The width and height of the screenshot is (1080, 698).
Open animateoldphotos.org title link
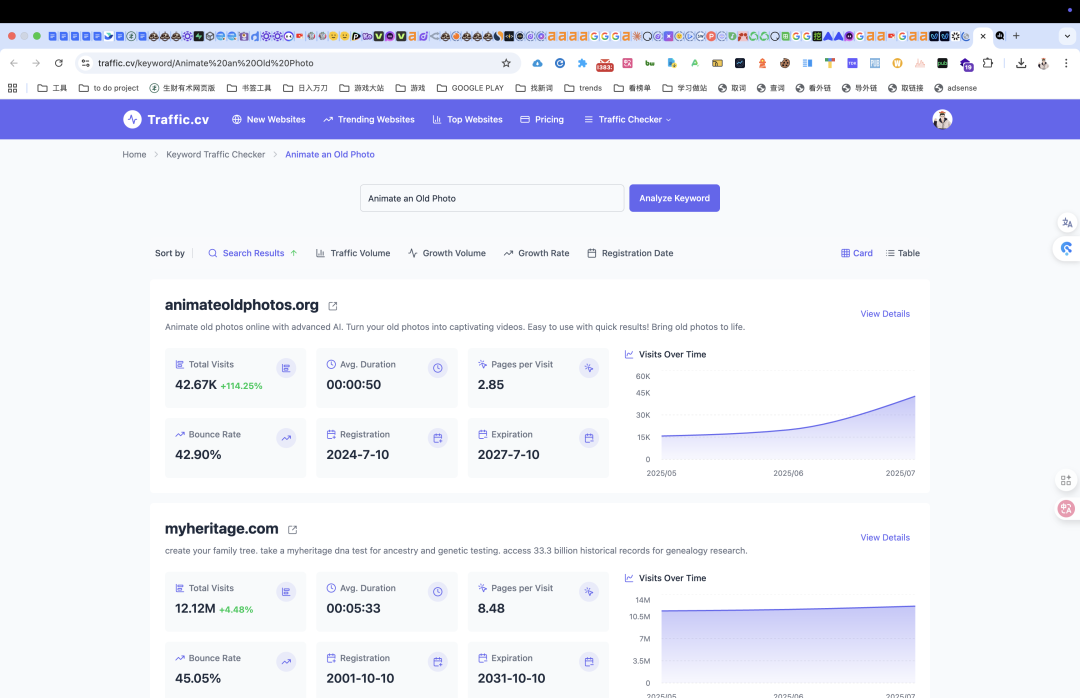[242, 305]
